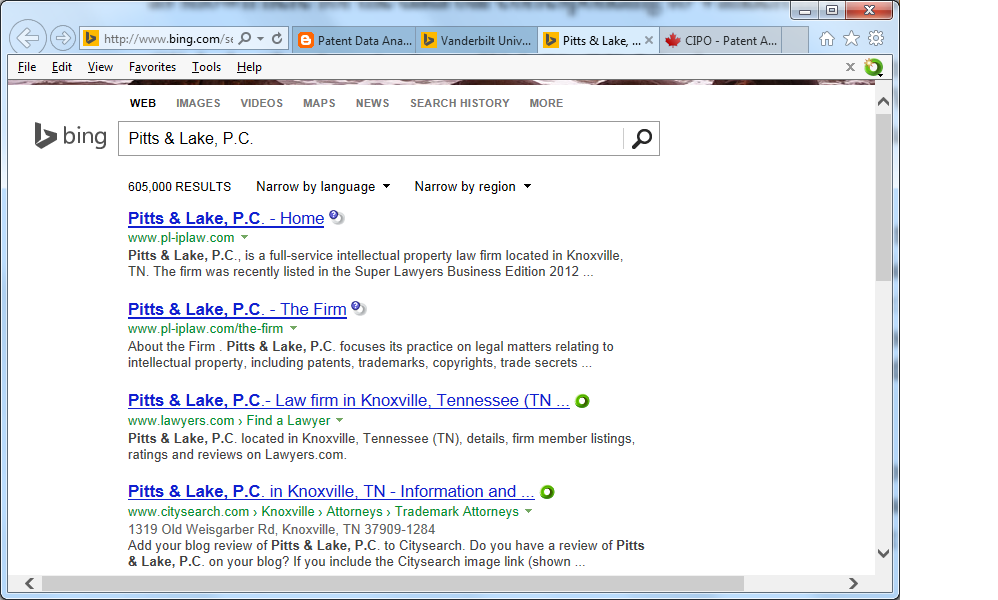This screenshot has height=600, width=998.
Task: Switch to IMAGES search results
Action: click(x=198, y=103)
